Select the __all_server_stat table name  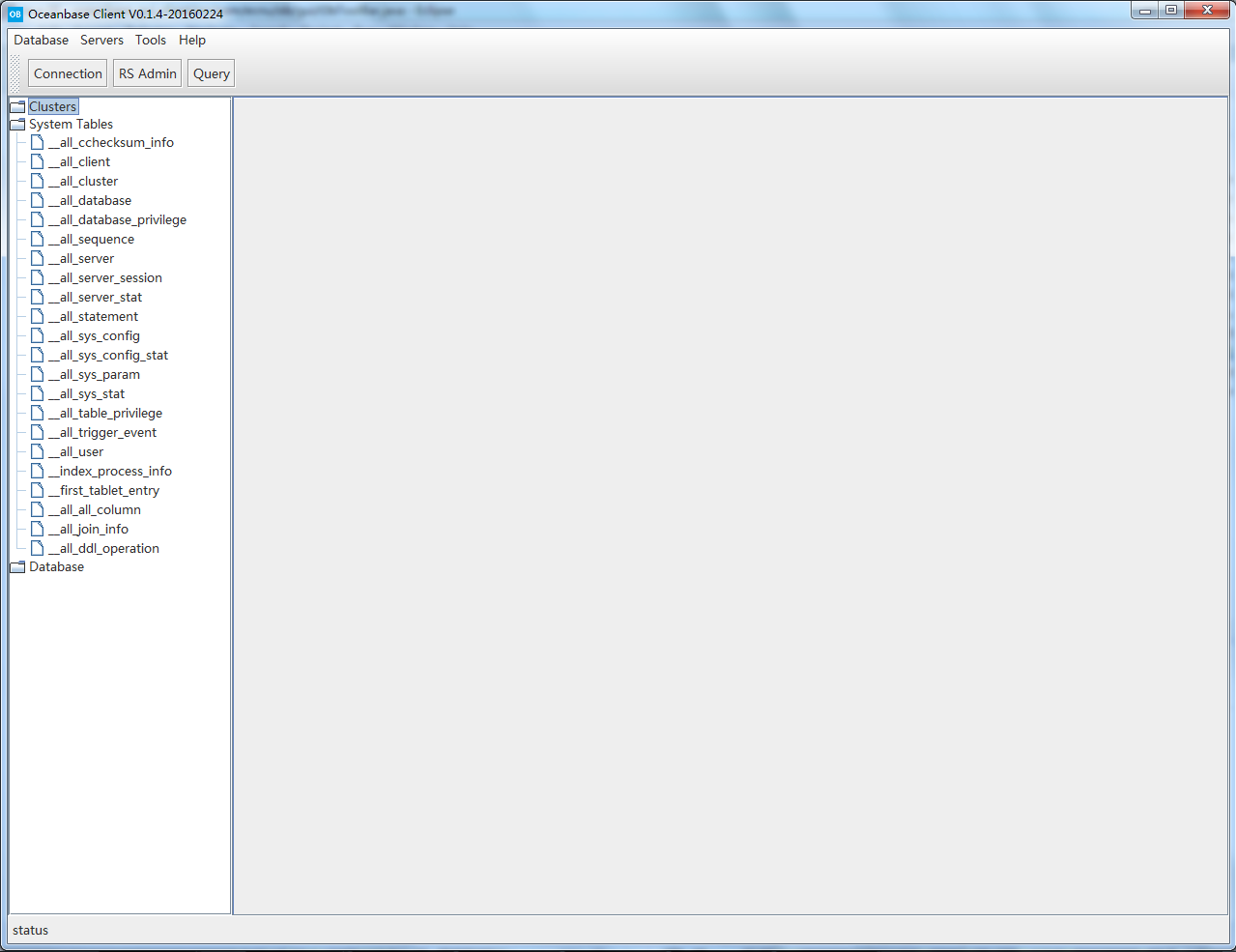96,297
